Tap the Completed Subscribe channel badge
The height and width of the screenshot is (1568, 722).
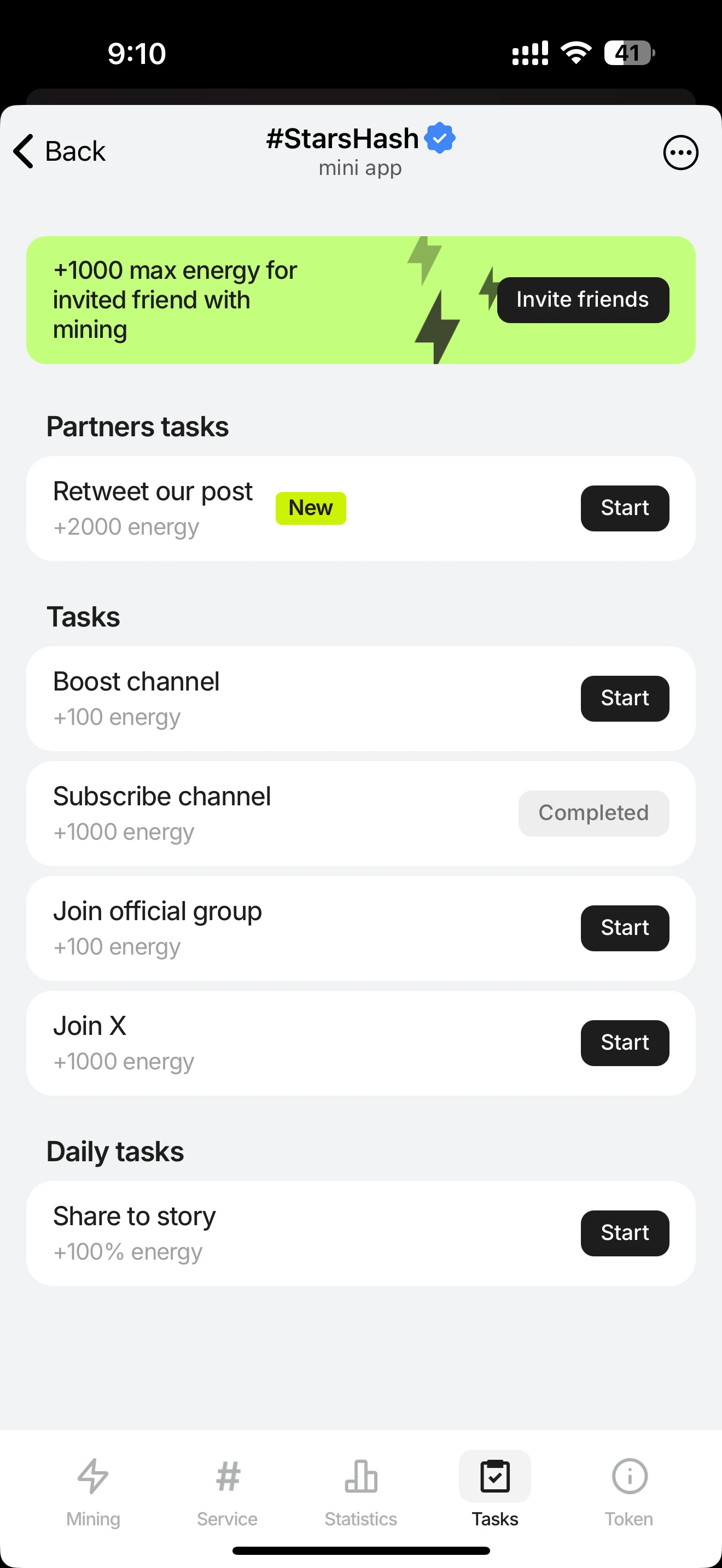(x=593, y=813)
